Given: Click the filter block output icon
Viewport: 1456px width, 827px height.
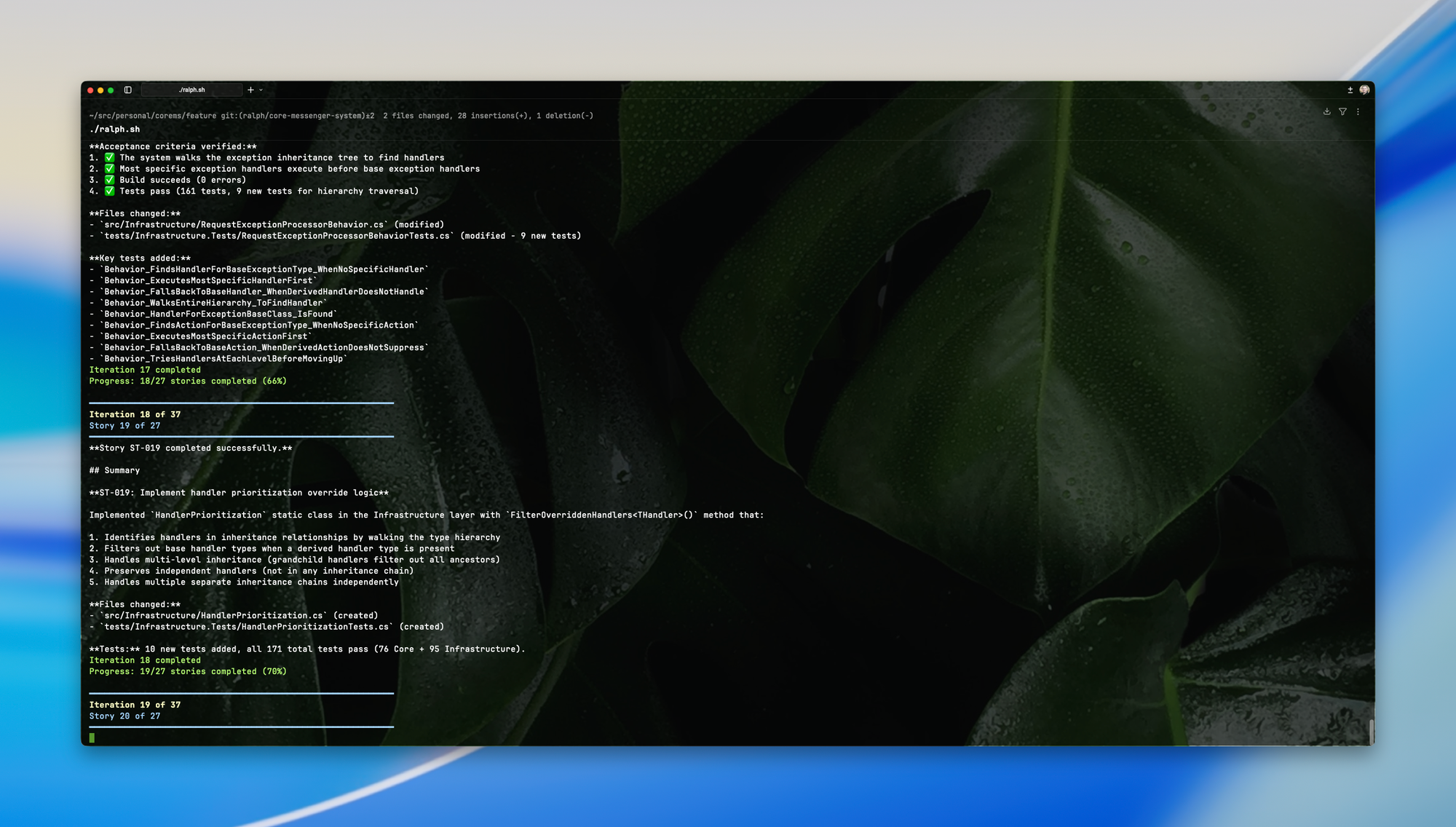Looking at the screenshot, I should pos(1342,111).
